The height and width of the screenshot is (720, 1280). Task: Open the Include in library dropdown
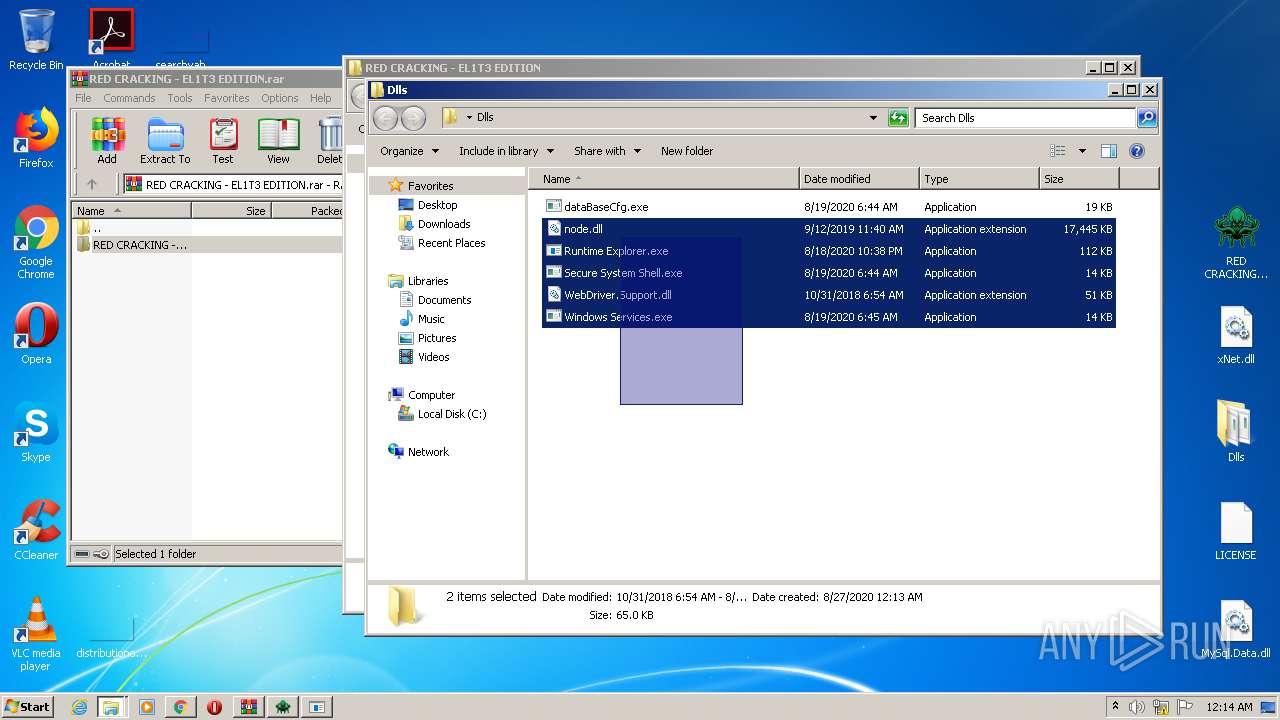pyautogui.click(x=506, y=151)
